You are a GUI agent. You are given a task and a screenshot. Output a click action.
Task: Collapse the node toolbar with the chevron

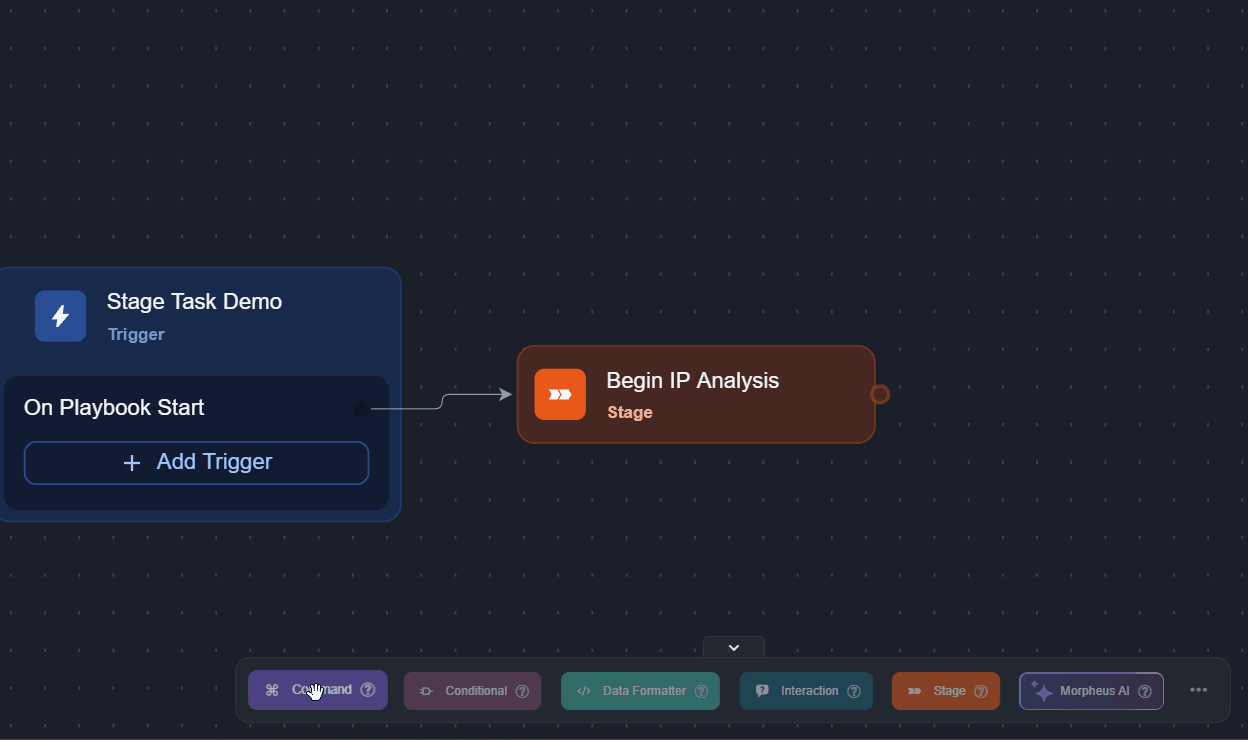click(734, 648)
